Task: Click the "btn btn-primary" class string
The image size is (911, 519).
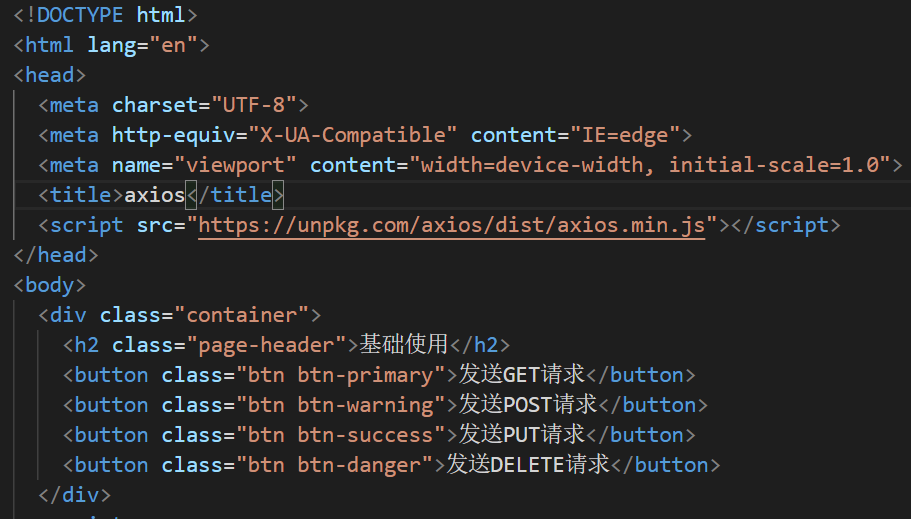Action: tap(340, 375)
